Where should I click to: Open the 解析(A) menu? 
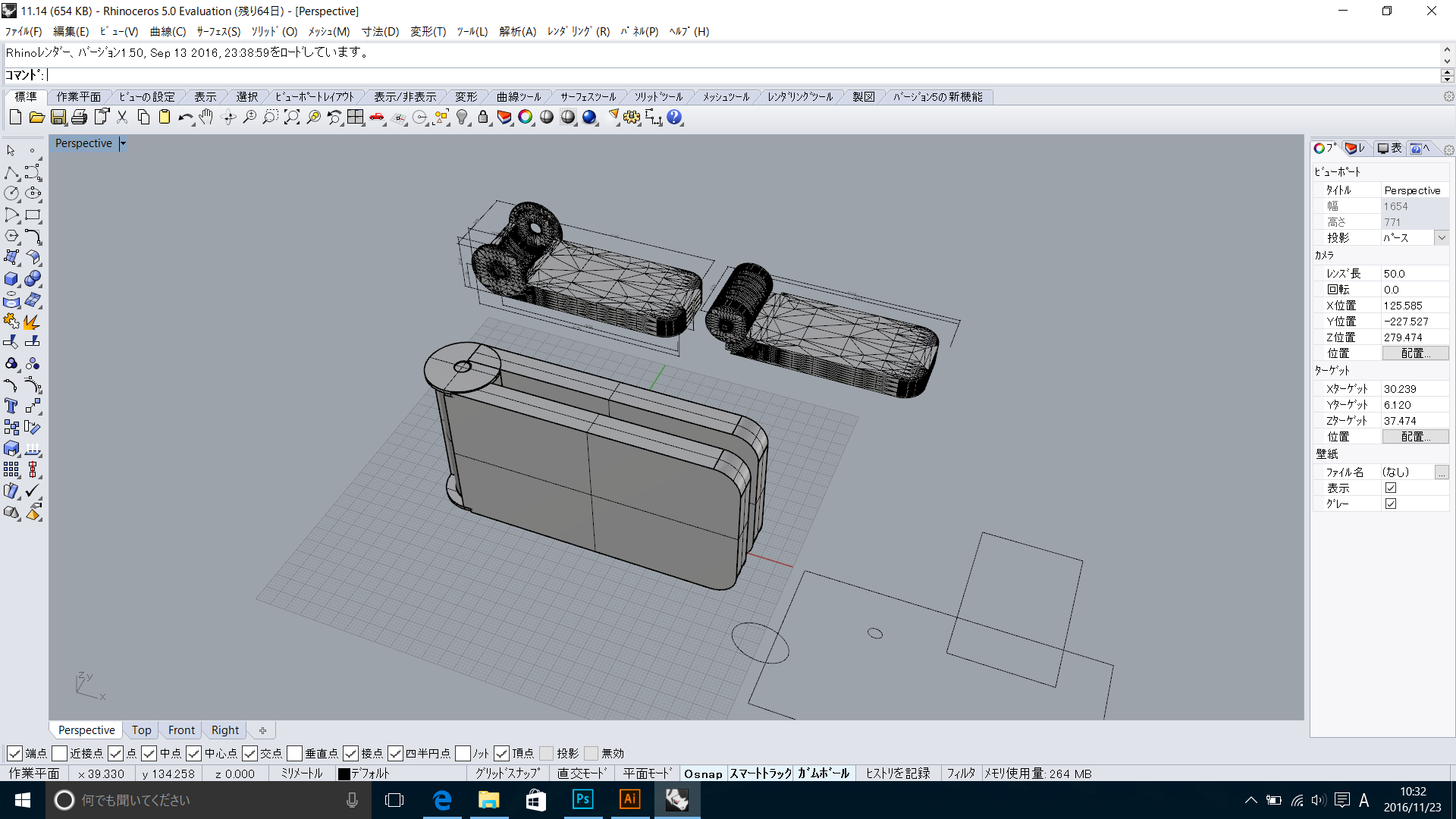[x=517, y=31]
